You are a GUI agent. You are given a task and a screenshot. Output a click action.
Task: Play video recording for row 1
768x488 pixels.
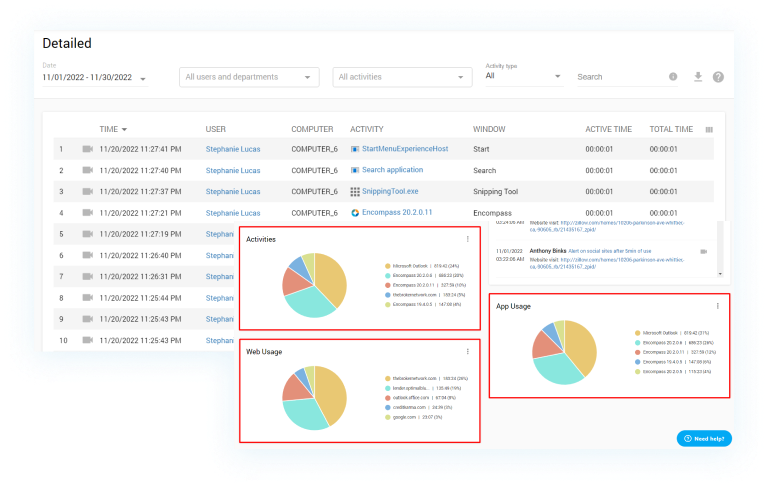tap(87, 149)
